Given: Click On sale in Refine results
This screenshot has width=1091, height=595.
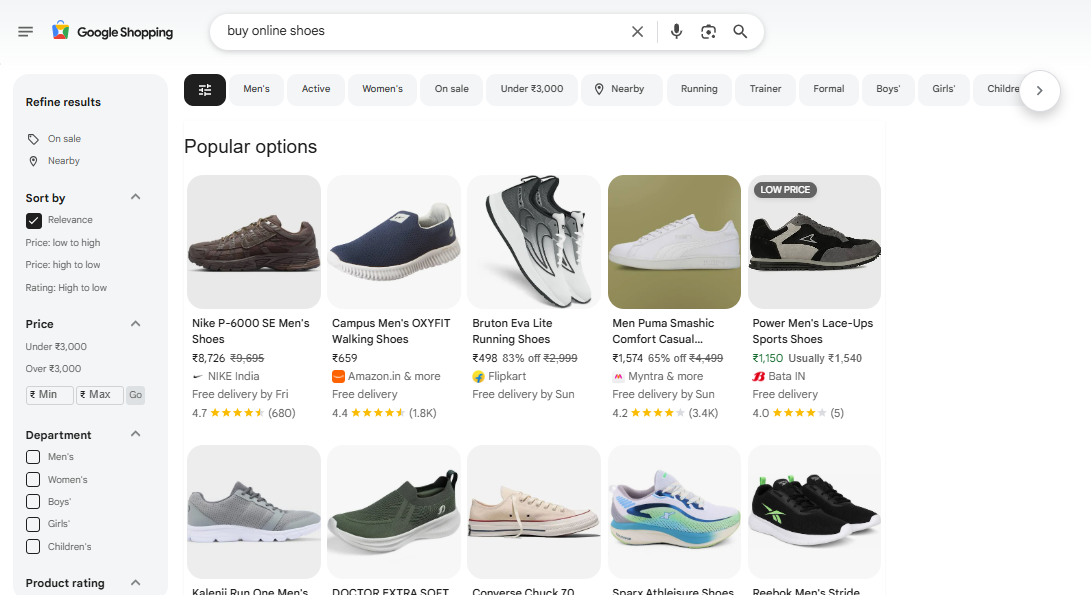Looking at the screenshot, I should (64, 139).
